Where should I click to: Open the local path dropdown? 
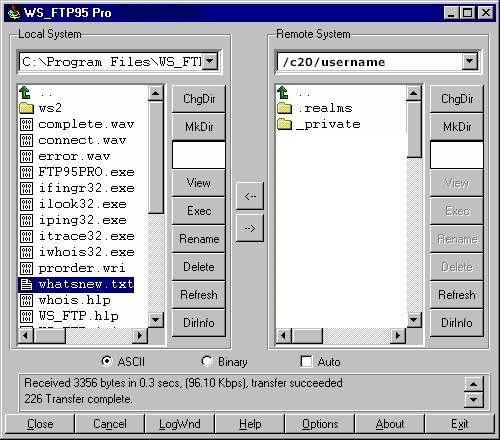click(210, 61)
